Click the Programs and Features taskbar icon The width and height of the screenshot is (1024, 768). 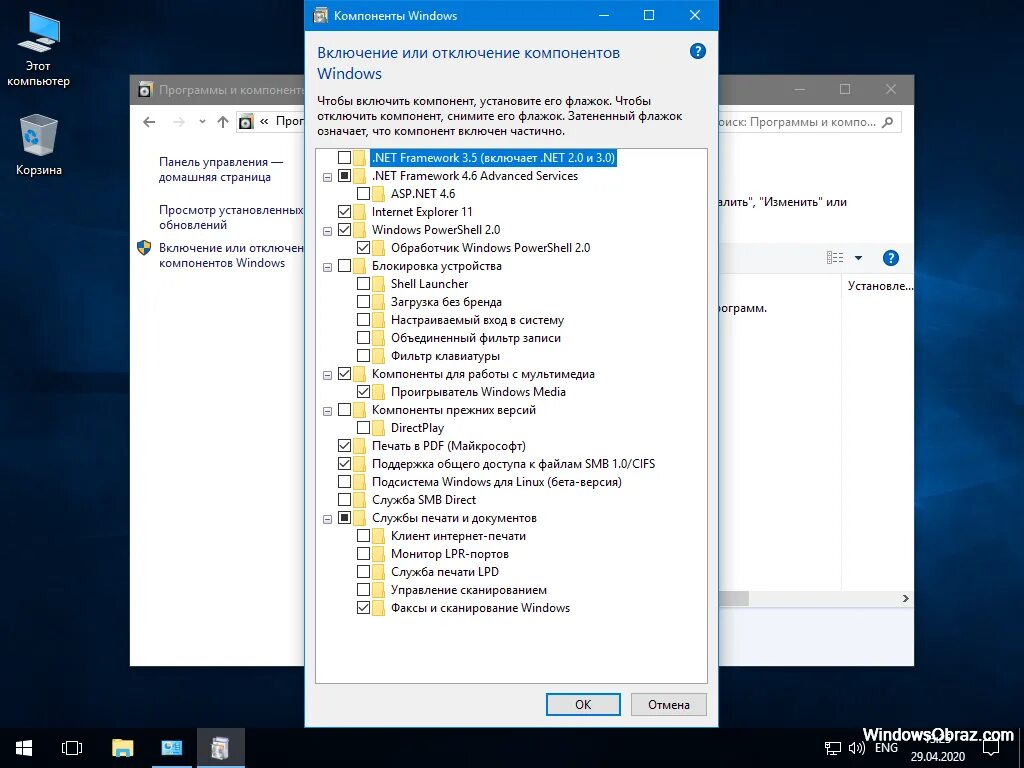tap(220, 748)
